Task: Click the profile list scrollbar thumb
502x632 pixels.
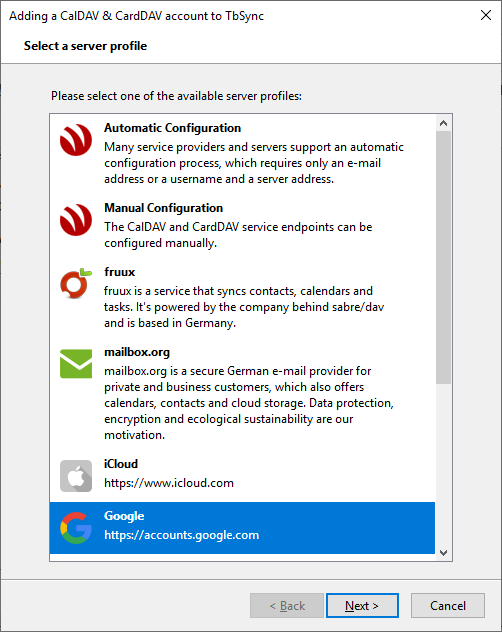Action: click(x=444, y=257)
